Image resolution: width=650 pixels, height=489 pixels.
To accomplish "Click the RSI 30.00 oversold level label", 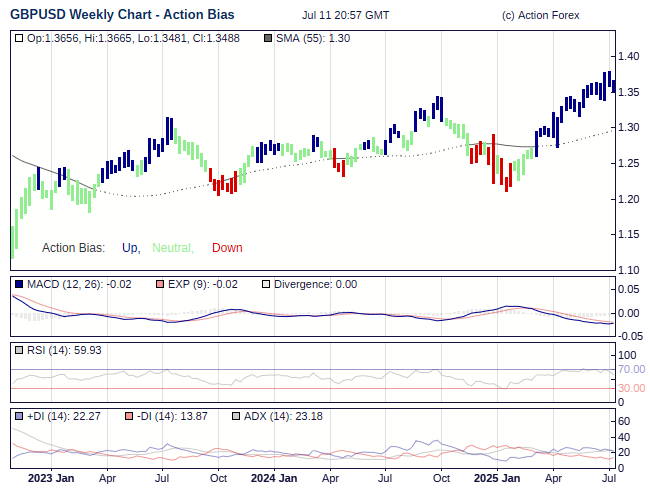I will pyautogui.click(x=631, y=388).
